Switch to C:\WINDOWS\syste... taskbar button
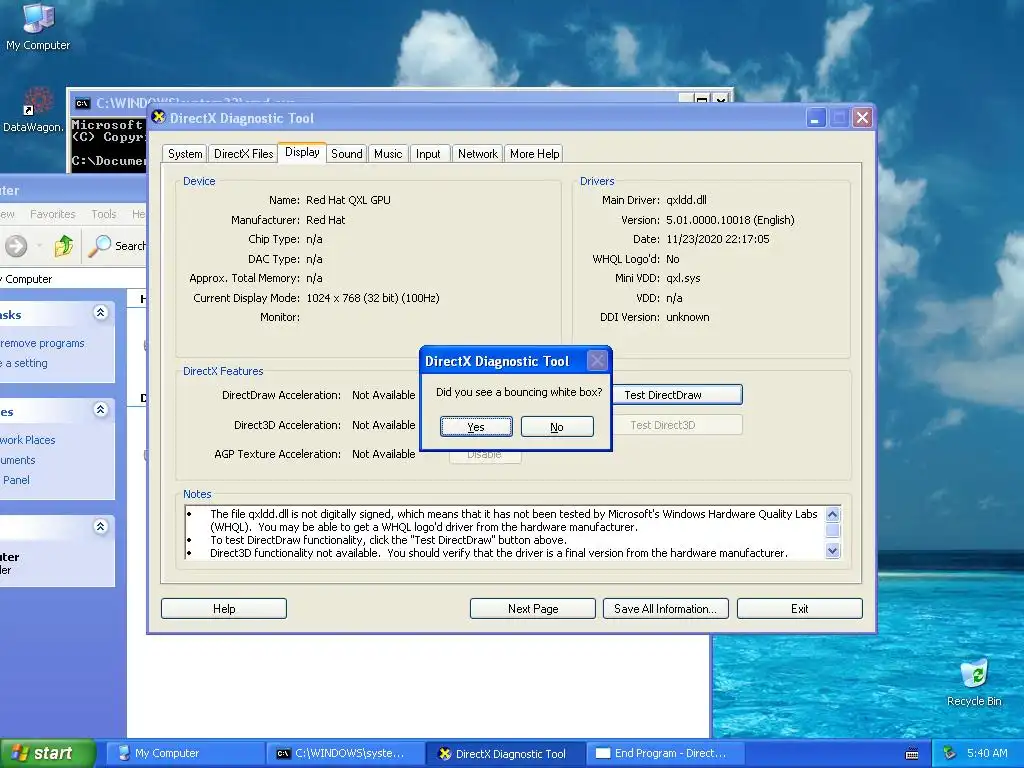 (x=346, y=754)
